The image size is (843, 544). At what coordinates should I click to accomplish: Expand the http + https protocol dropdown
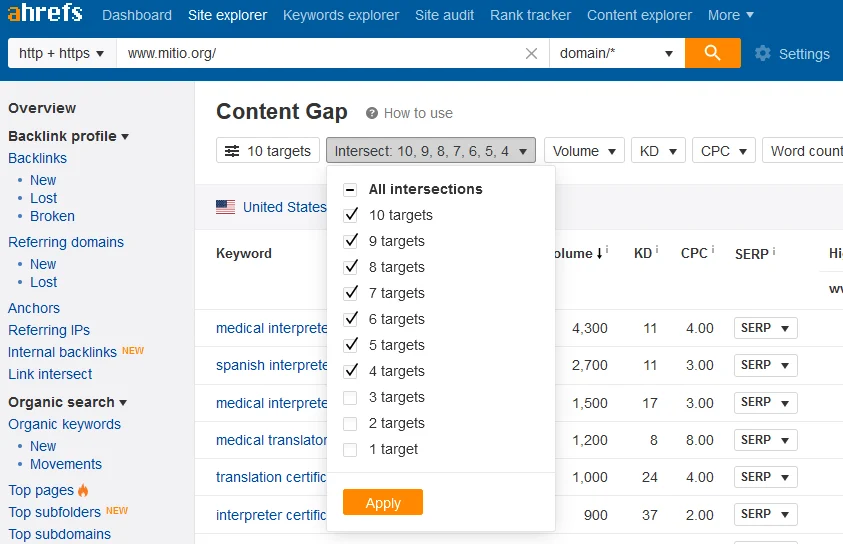point(62,53)
